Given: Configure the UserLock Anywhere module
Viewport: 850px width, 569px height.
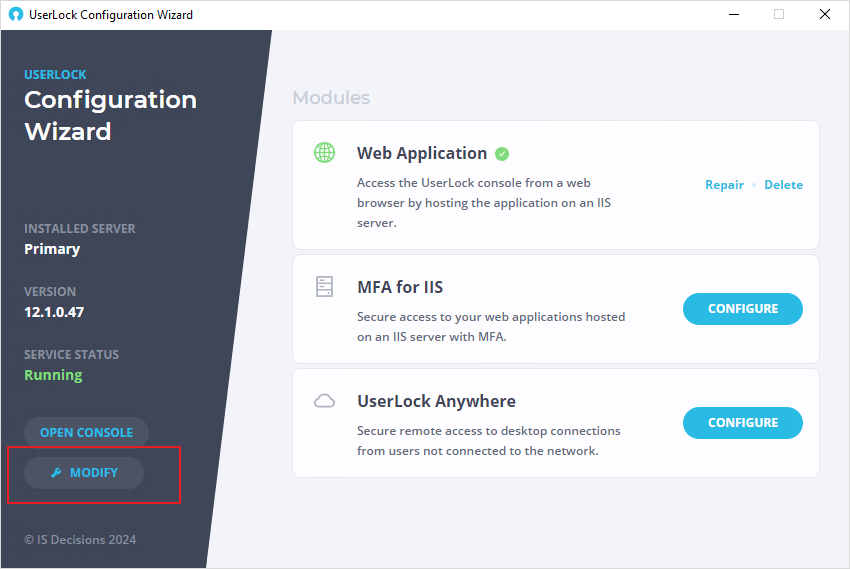Looking at the screenshot, I should (x=743, y=423).
